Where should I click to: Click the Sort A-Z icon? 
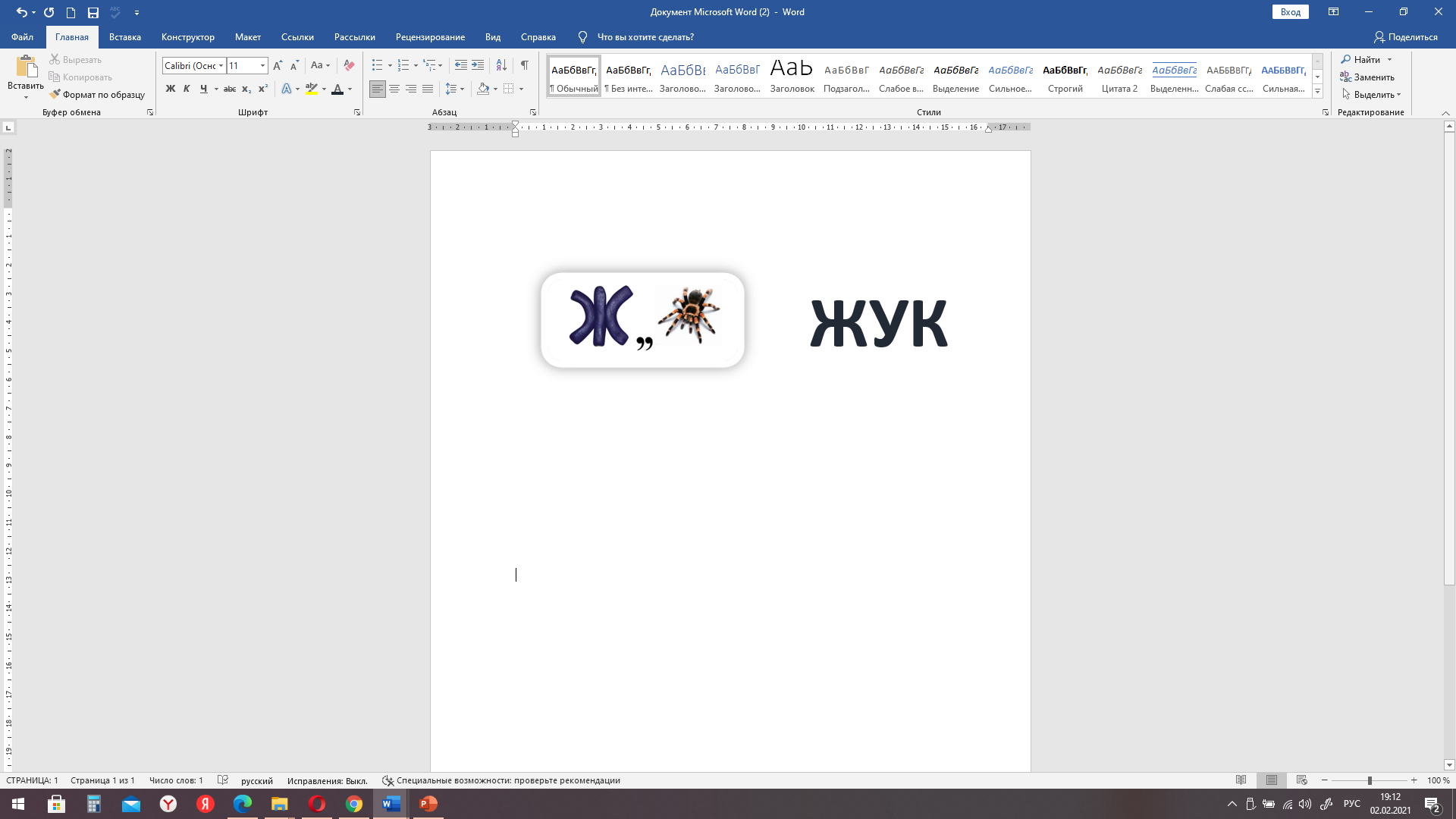(501, 65)
